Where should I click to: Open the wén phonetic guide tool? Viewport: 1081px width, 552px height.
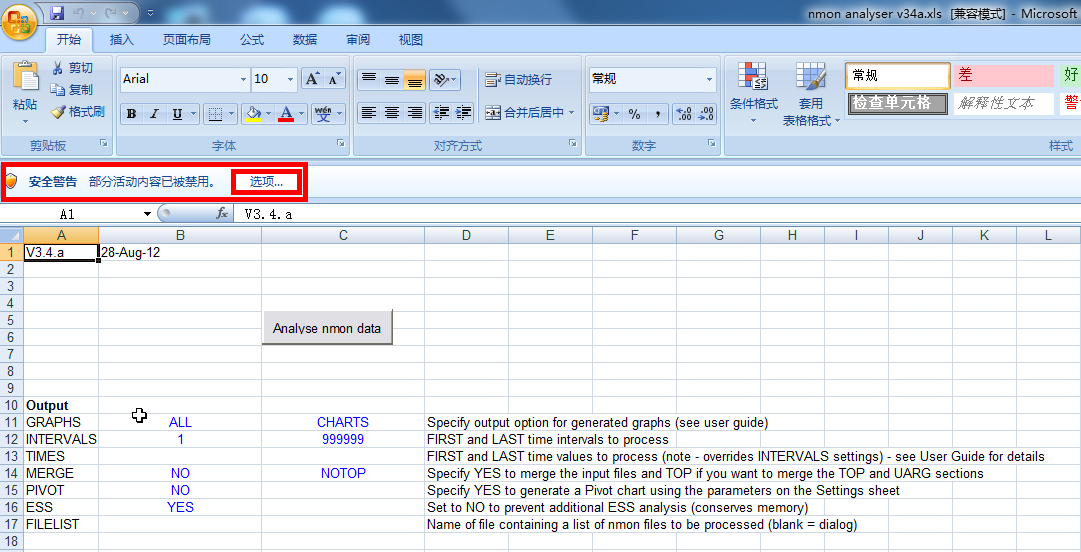coord(323,114)
